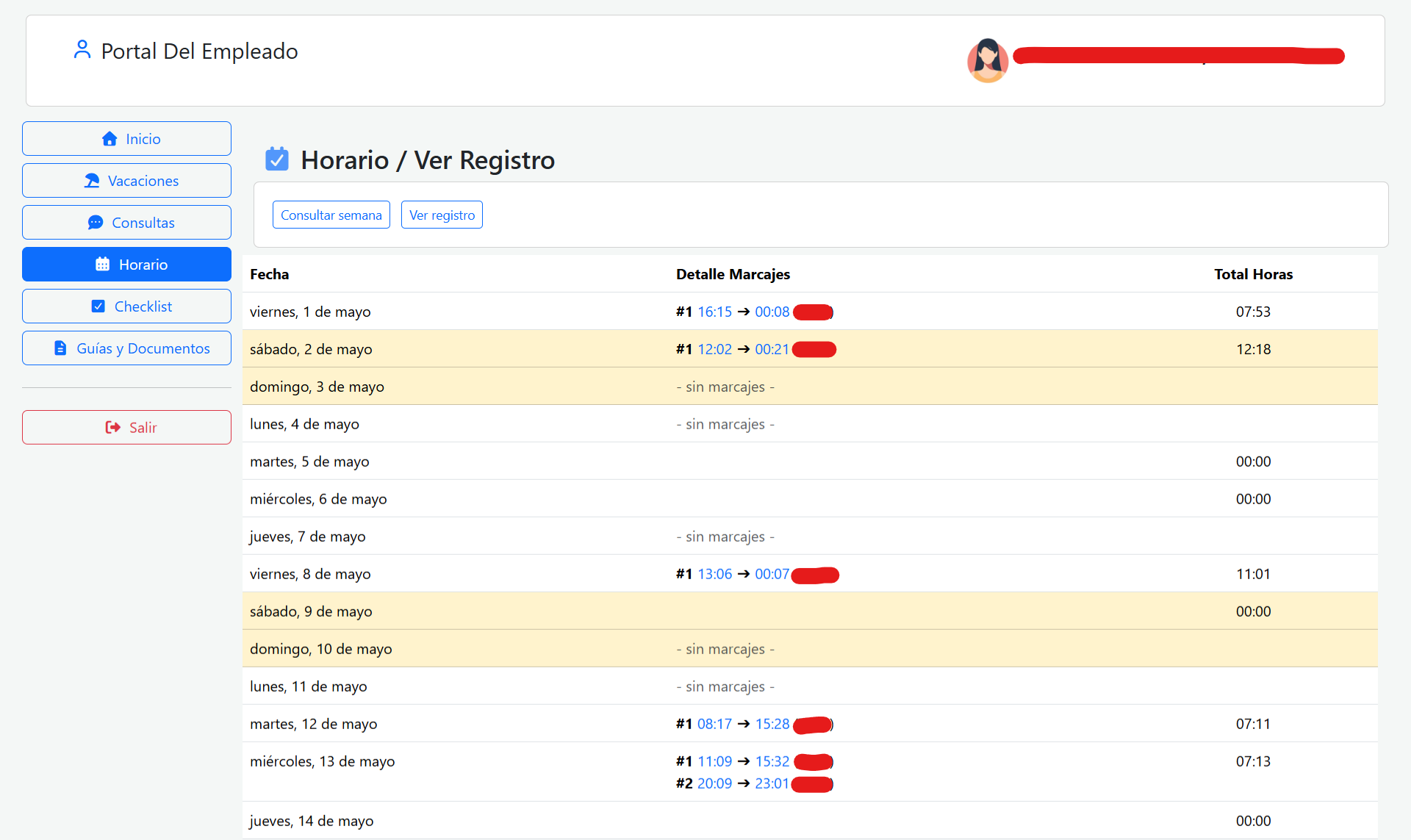Viewport: 1411px width, 840px height.
Task: Click the 11:01 total hours value
Action: (x=1253, y=574)
